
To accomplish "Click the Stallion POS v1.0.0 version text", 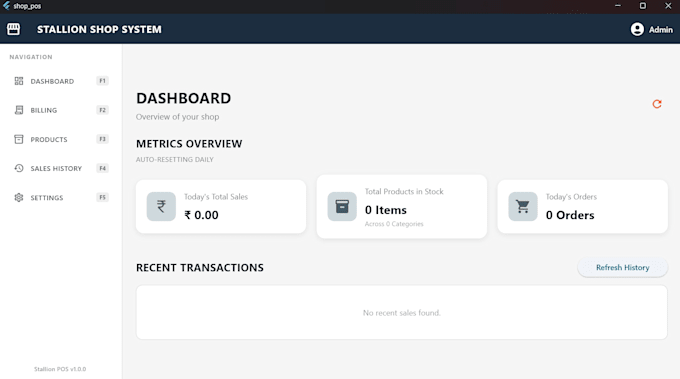I will point(60,369).
